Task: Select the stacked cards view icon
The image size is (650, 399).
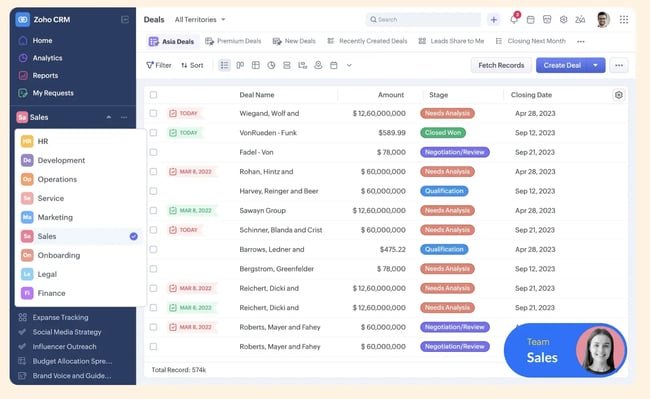Action: pos(287,65)
